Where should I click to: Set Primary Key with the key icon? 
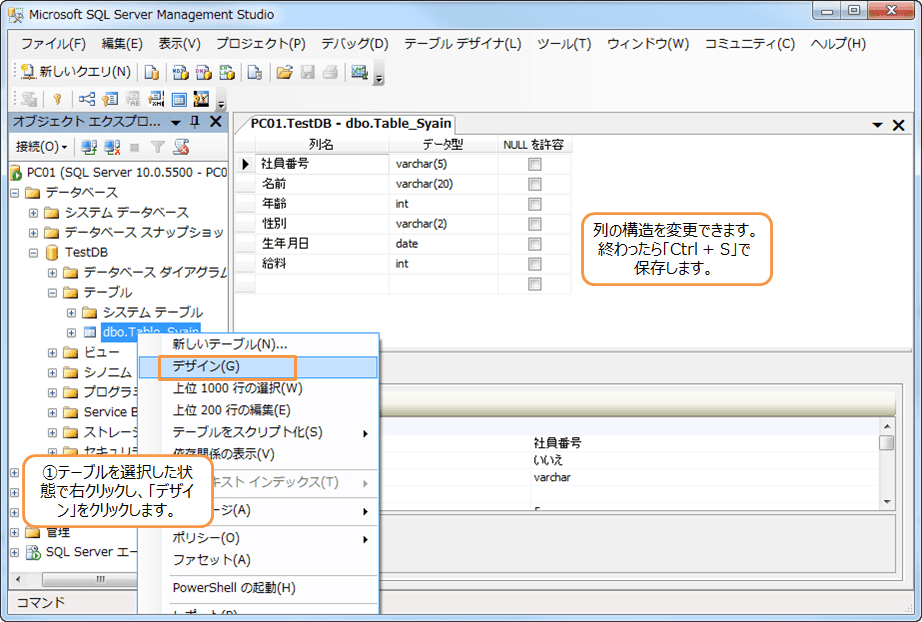pyautogui.click(x=57, y=99)
